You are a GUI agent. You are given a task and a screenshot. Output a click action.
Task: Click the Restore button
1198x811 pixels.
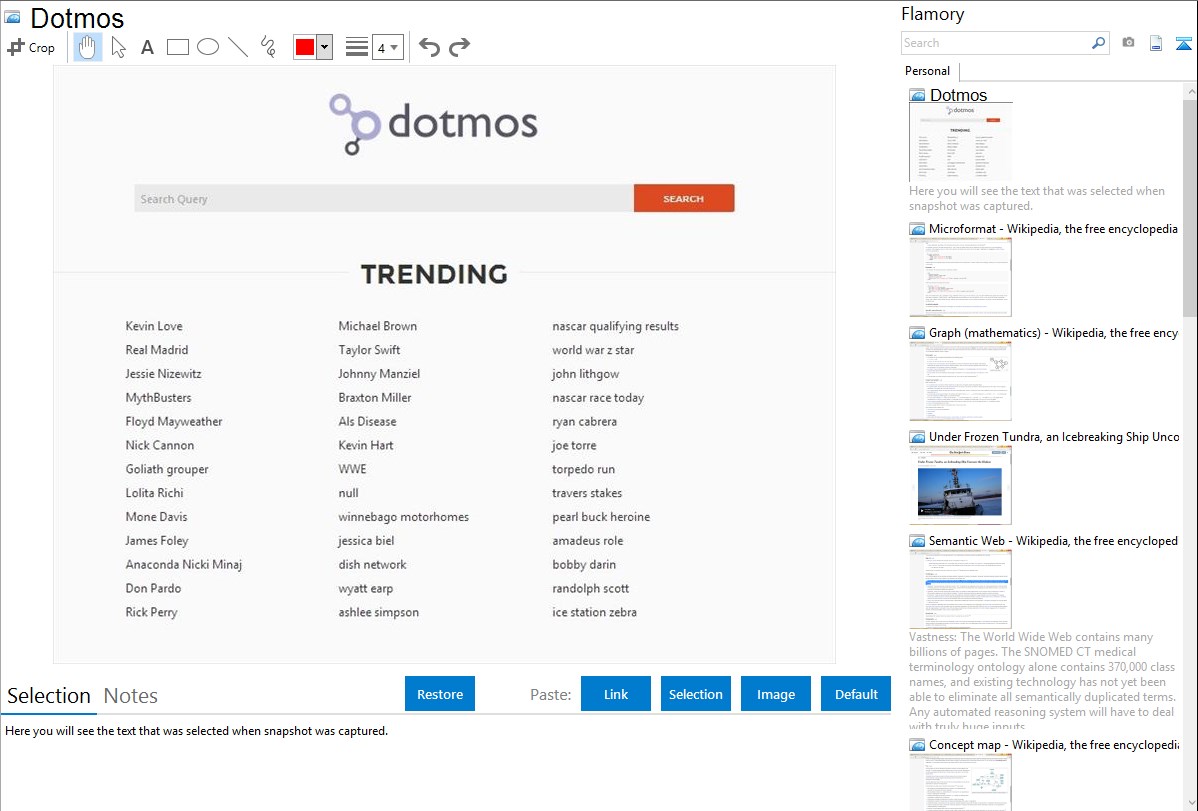440,694
